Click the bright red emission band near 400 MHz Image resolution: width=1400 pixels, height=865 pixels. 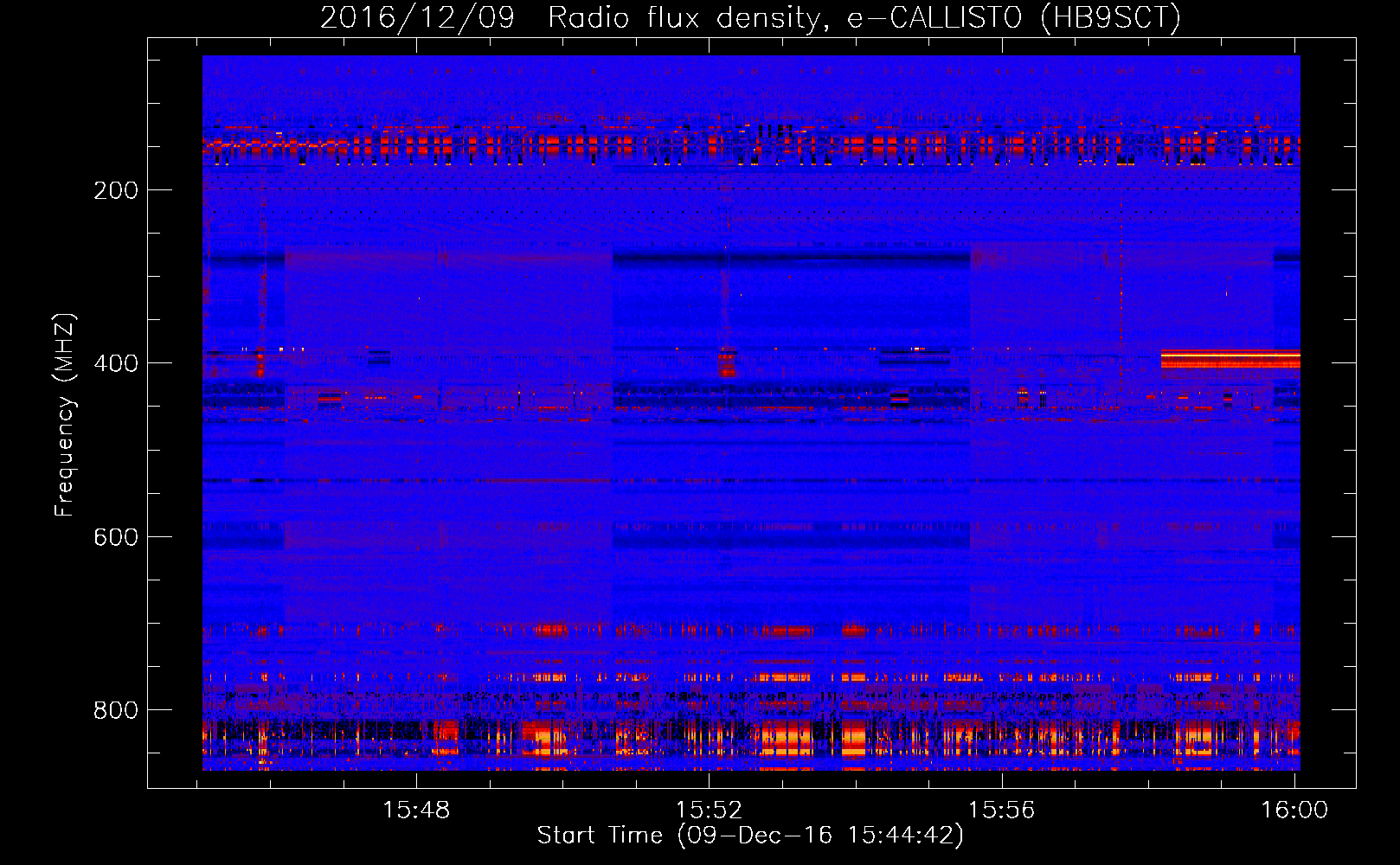pos(1230,359)
